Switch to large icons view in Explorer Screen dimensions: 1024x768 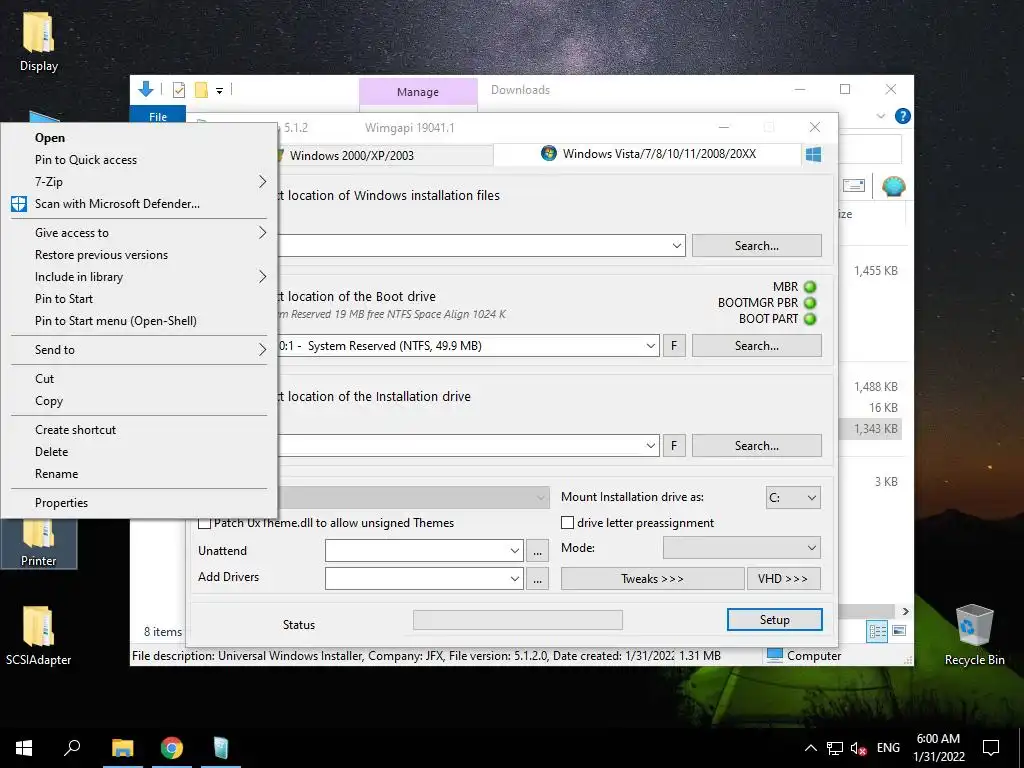pyautogui.click(x=899, y=631)
